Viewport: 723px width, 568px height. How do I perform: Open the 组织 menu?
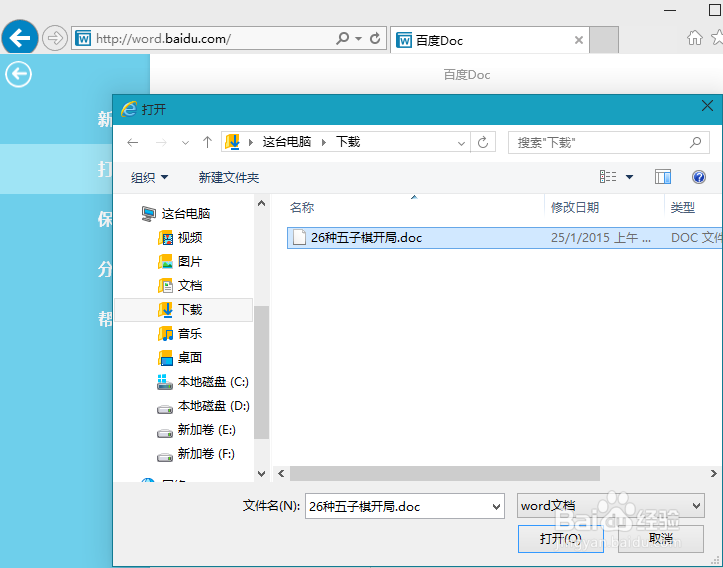coord(149,178)
